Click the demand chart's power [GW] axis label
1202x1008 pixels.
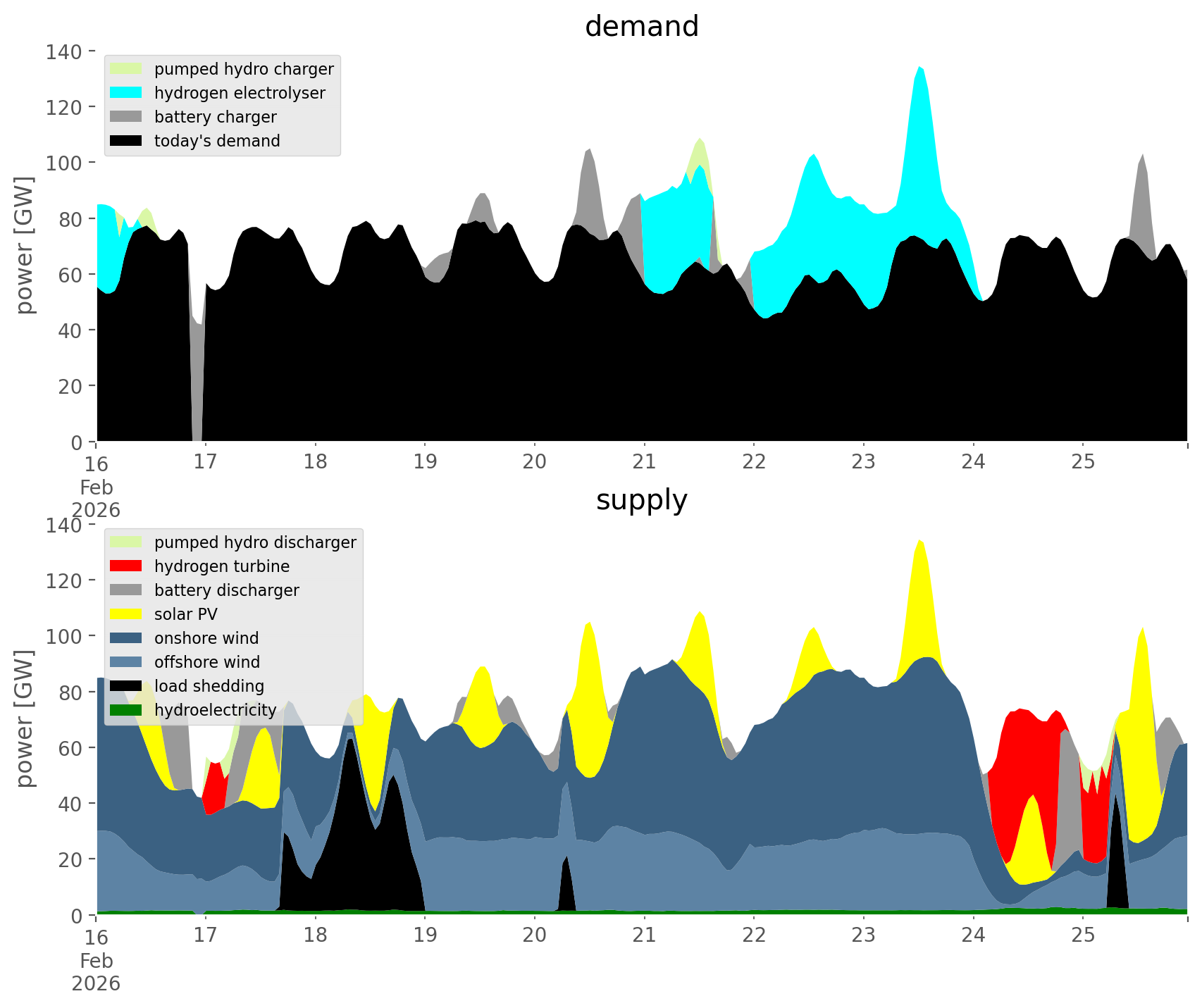25,246
